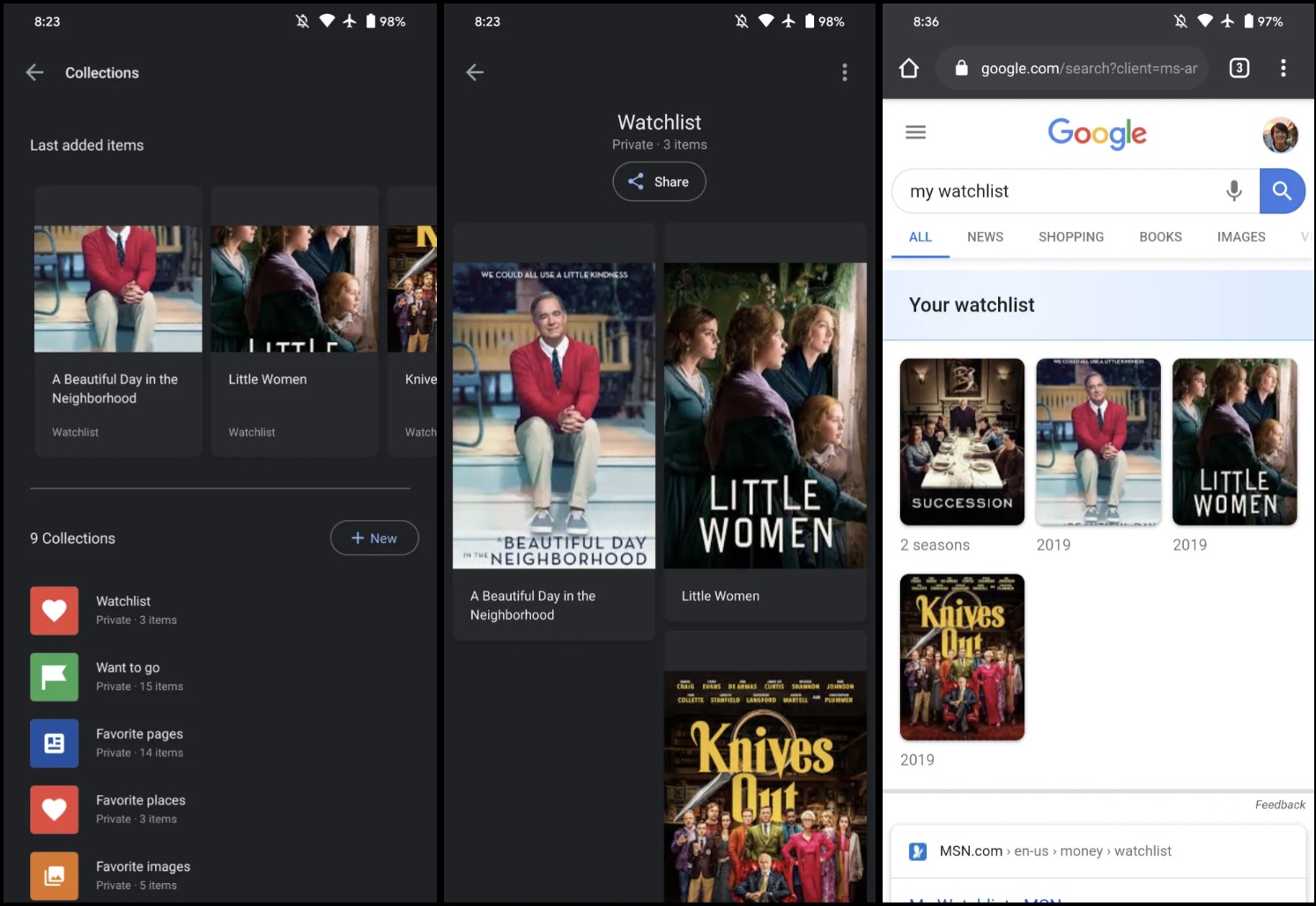Tap the back arrow on Watchlist screen
The width and height of the screenshot is (1316, 906).
(x=475, y=72)
